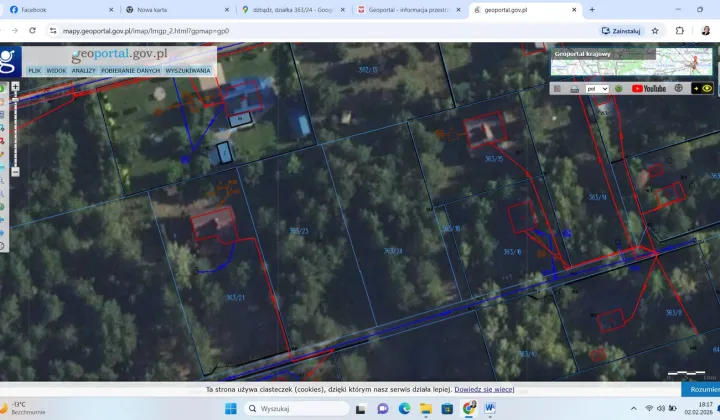Image resolution: width=720 pixels, height=420 pixels.
Task: Click the zoom out minus button
Action: pos(15,172)
